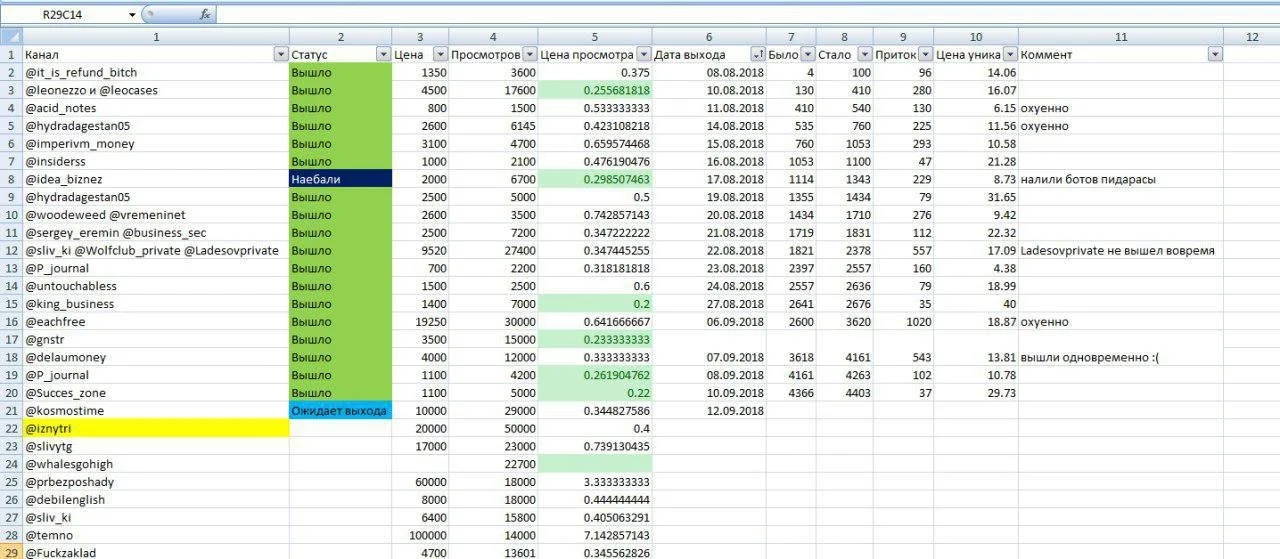Image resolution: width=1280 pixels, height=559 pixels.
Task: Click the views cell 13601
Action: pos(492,552)
